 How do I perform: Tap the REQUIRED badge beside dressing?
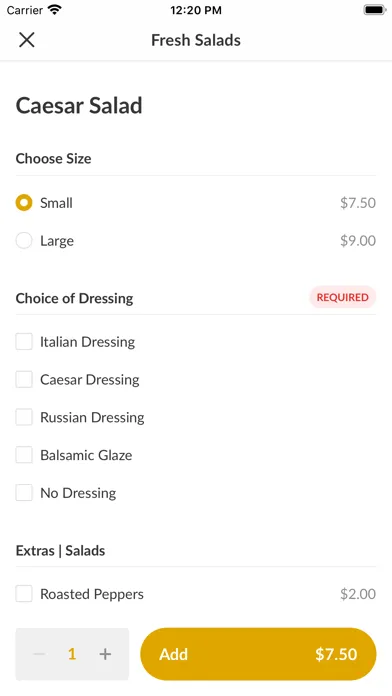pos(342,297)
